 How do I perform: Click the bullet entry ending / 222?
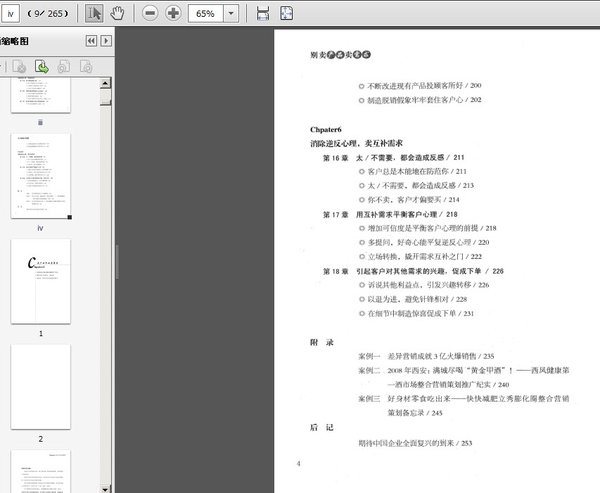coord(420,256)
